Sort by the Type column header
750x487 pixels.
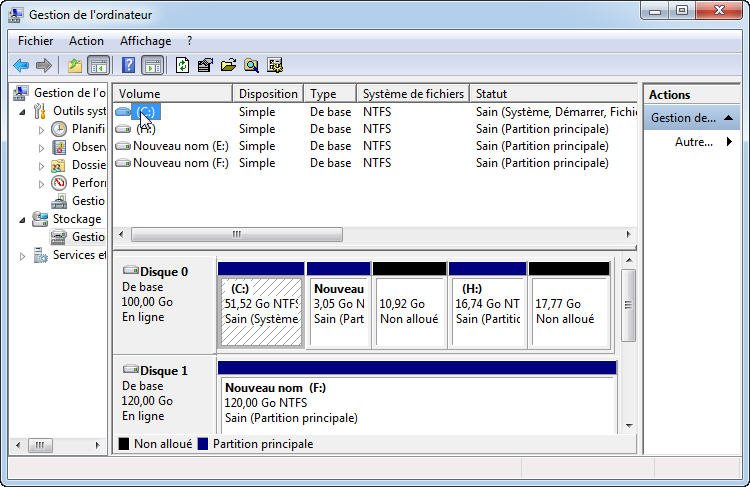click(x=331, y=94)
